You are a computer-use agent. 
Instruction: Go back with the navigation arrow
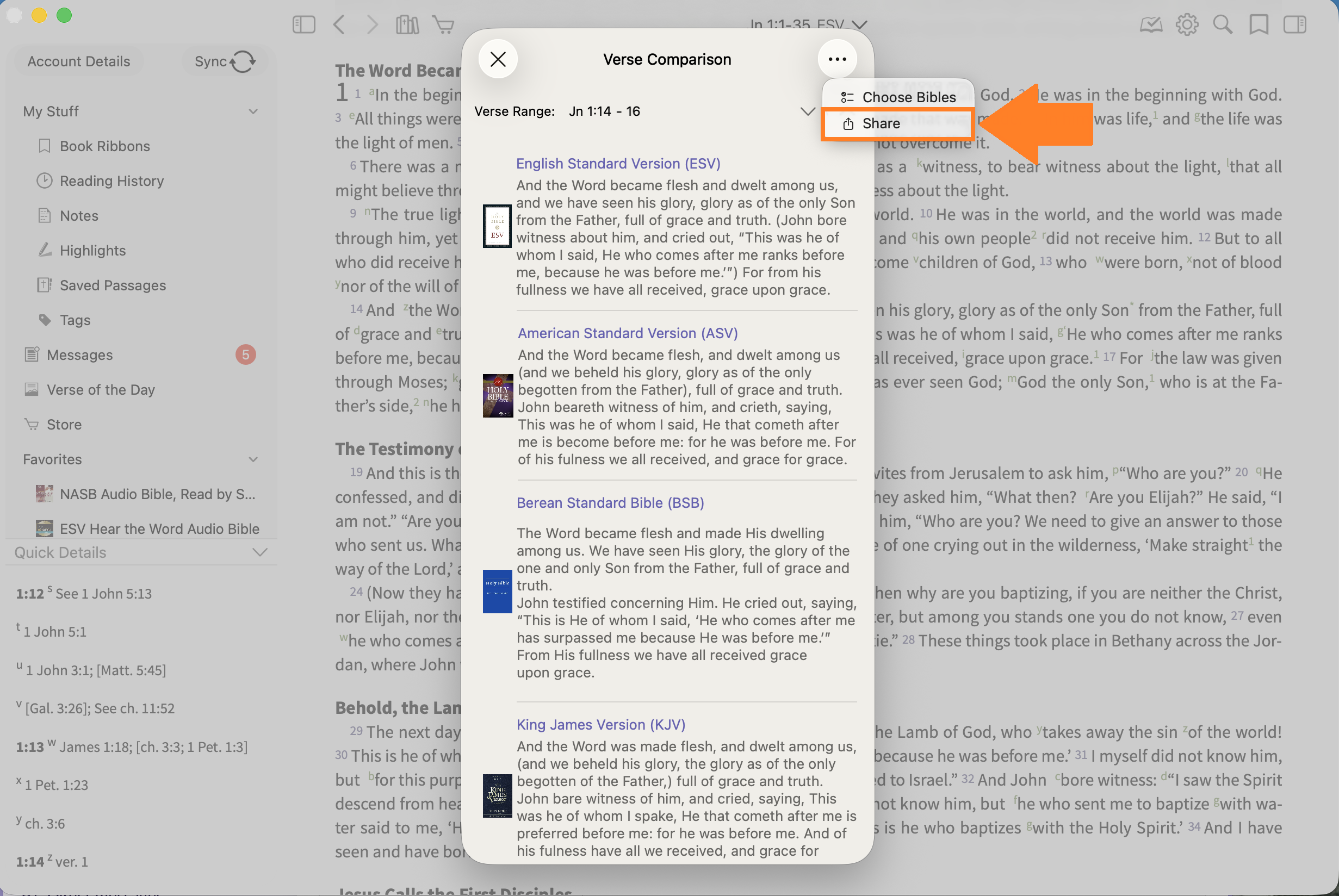[339, 24]
